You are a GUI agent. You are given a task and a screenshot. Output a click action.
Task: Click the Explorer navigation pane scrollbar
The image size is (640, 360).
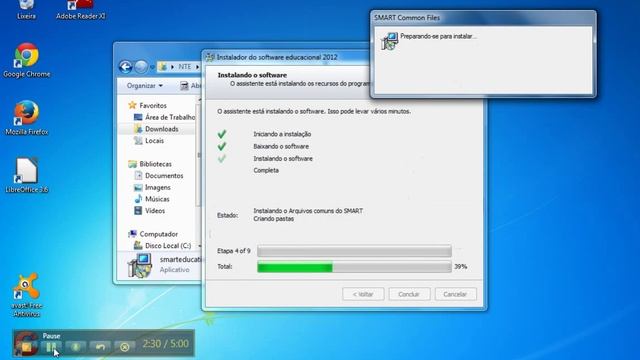click(x=199, y=155)
